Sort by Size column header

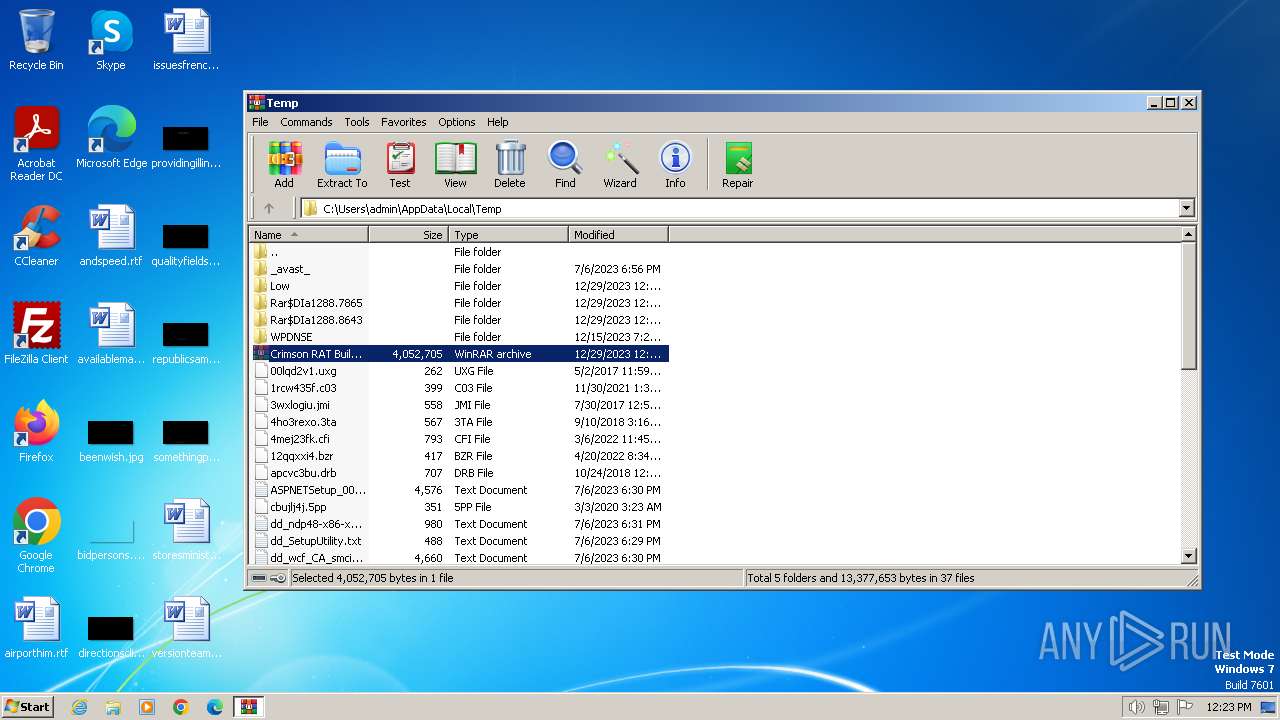(x=408, y=235)
